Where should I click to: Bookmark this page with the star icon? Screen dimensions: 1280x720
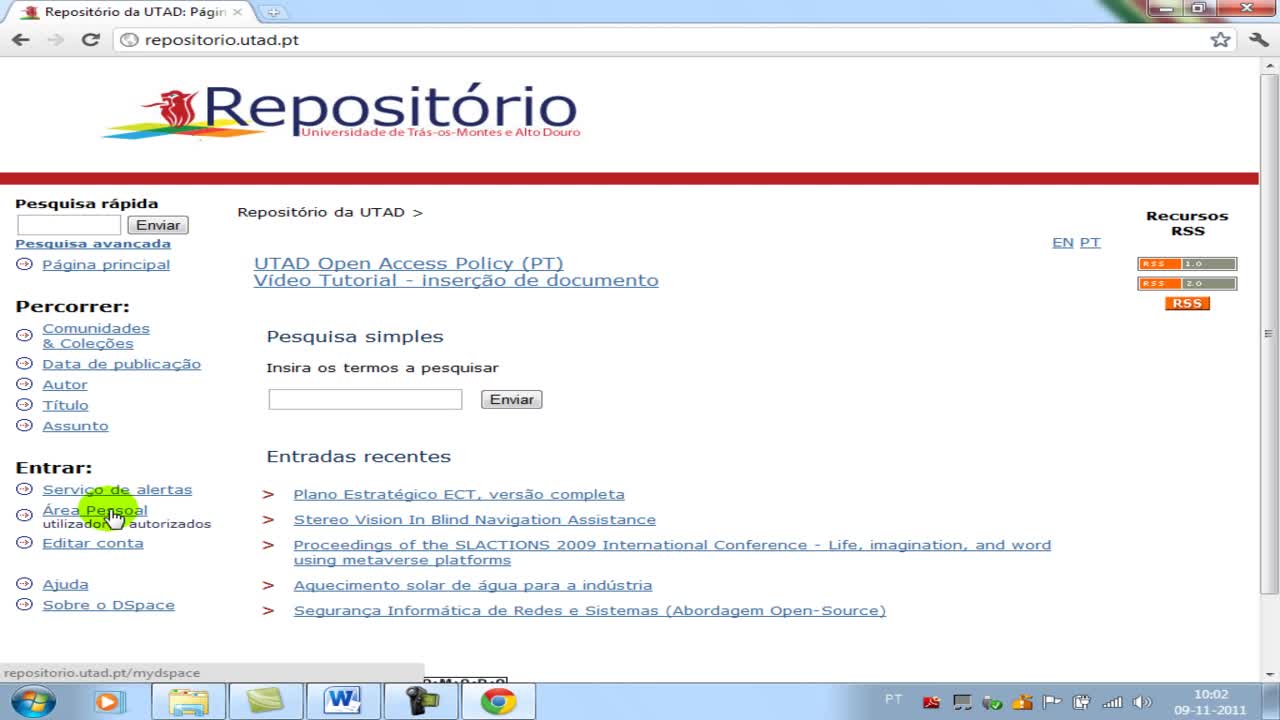tap(1220, 40)
